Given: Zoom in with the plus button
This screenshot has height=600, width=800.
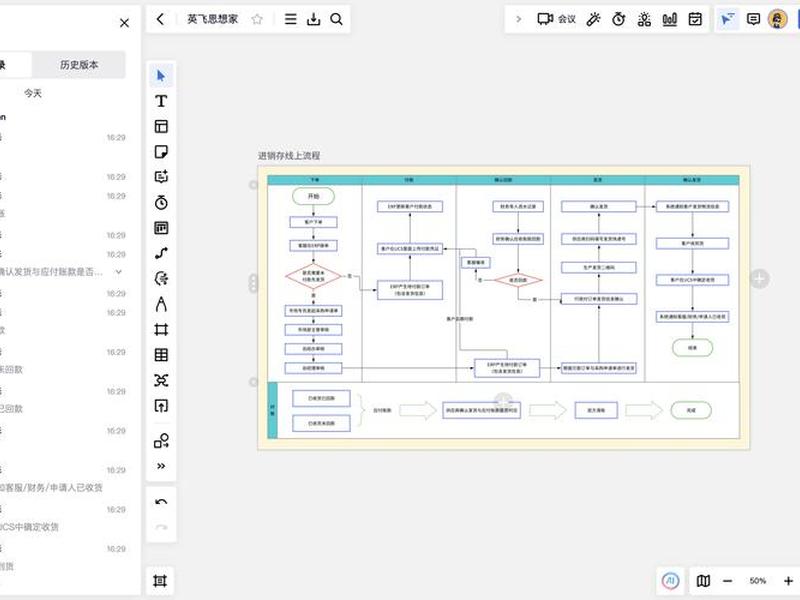Looking at the screenshot, I should (788, 581).
